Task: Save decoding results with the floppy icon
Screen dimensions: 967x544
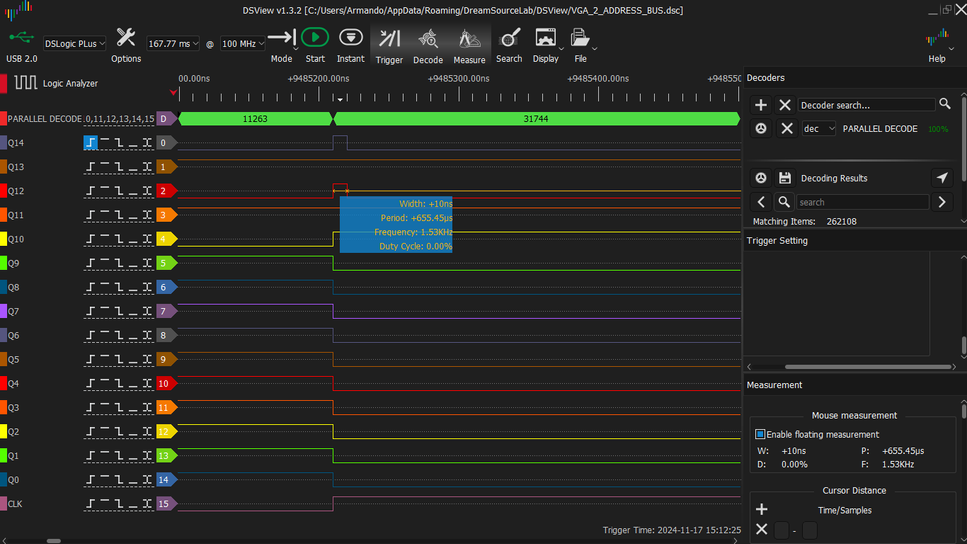Action: (785, 178)
